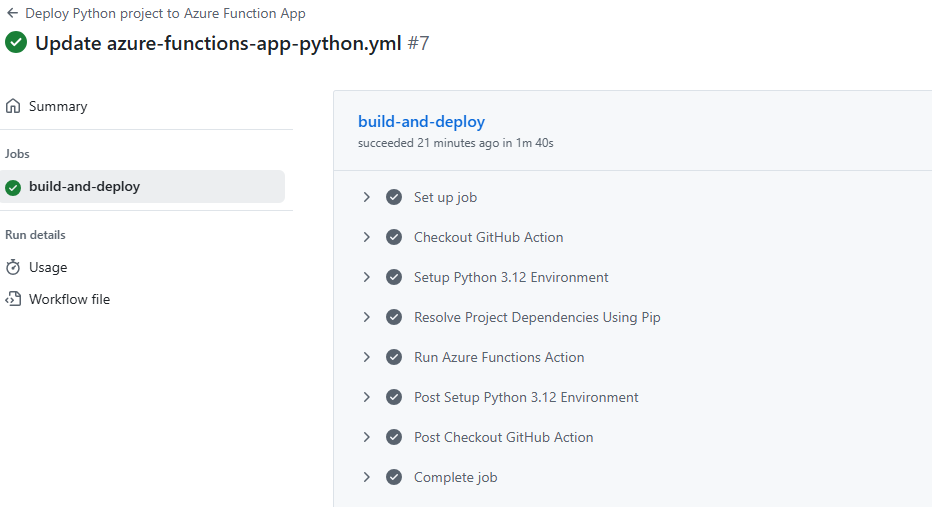Viewport: 932px width, 507px height.
Task: Click the Workflow file code icon
Action: 13,299
